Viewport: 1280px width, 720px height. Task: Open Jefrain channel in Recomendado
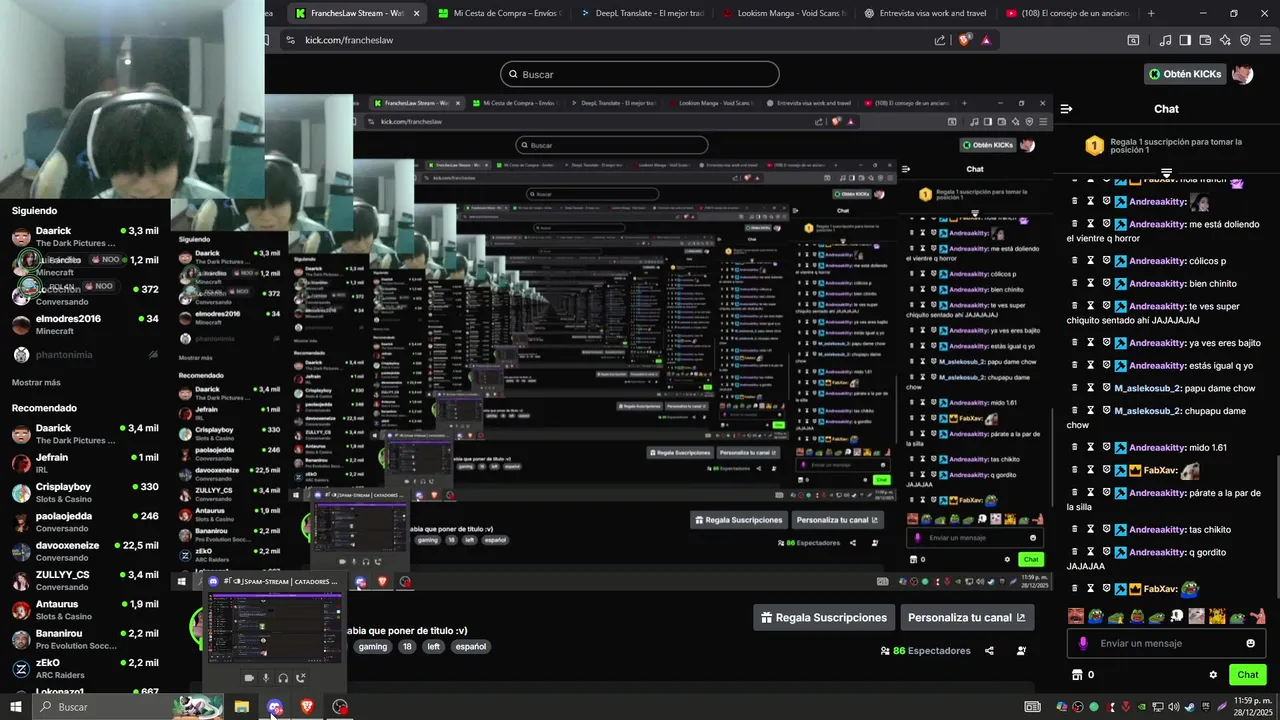coord(85,463)
